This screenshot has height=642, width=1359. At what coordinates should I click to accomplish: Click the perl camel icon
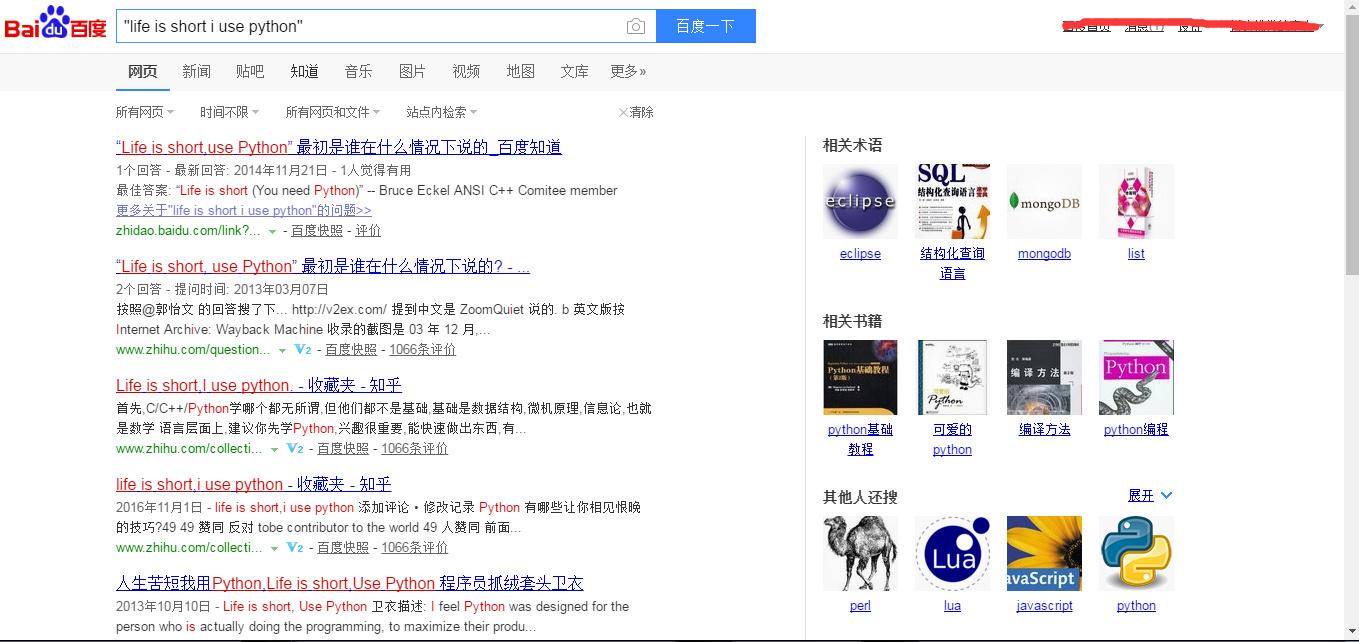pos(860,553)
